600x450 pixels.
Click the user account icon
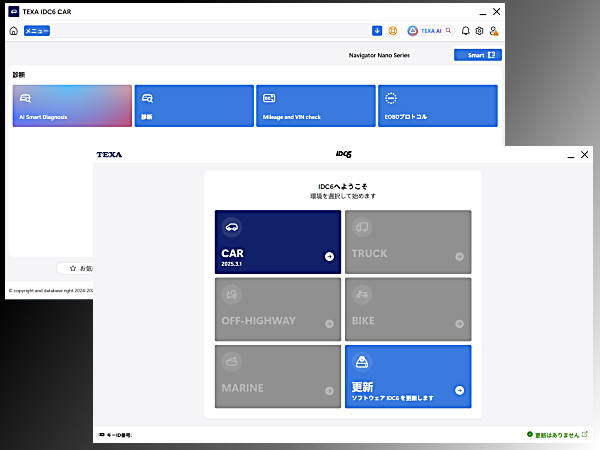coord(493,31)
